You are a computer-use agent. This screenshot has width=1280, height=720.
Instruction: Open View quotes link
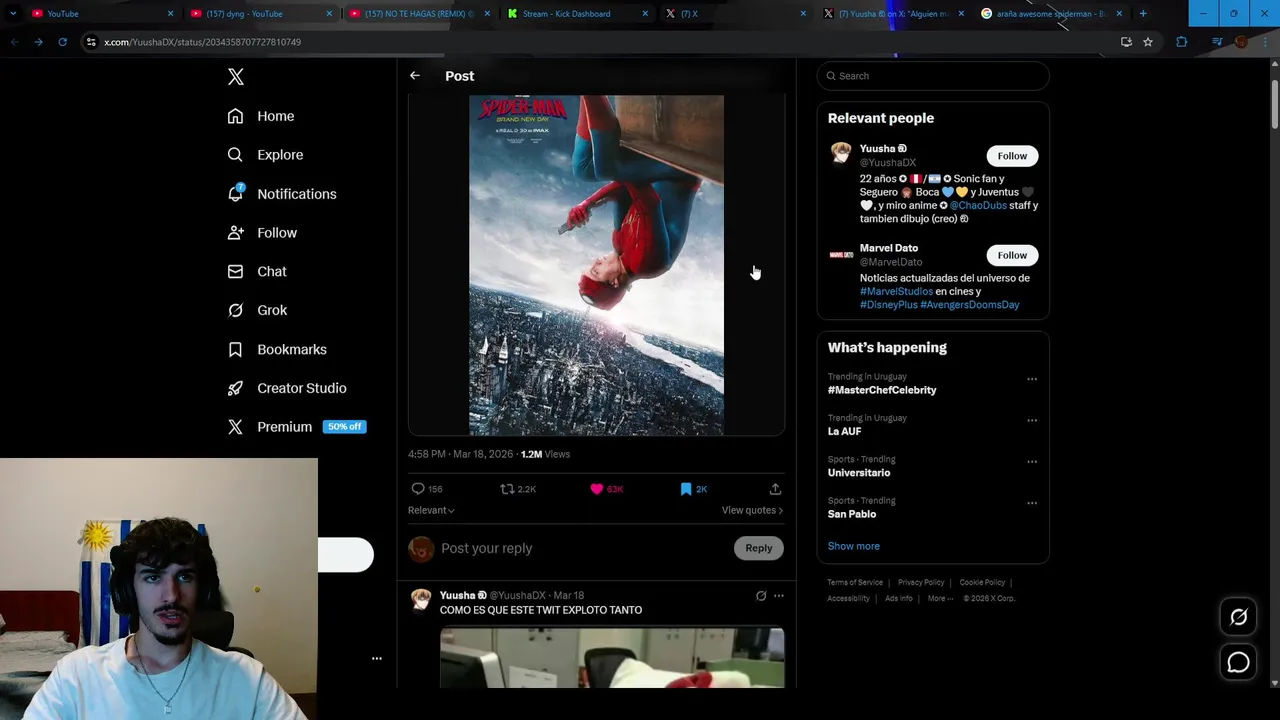752,510
